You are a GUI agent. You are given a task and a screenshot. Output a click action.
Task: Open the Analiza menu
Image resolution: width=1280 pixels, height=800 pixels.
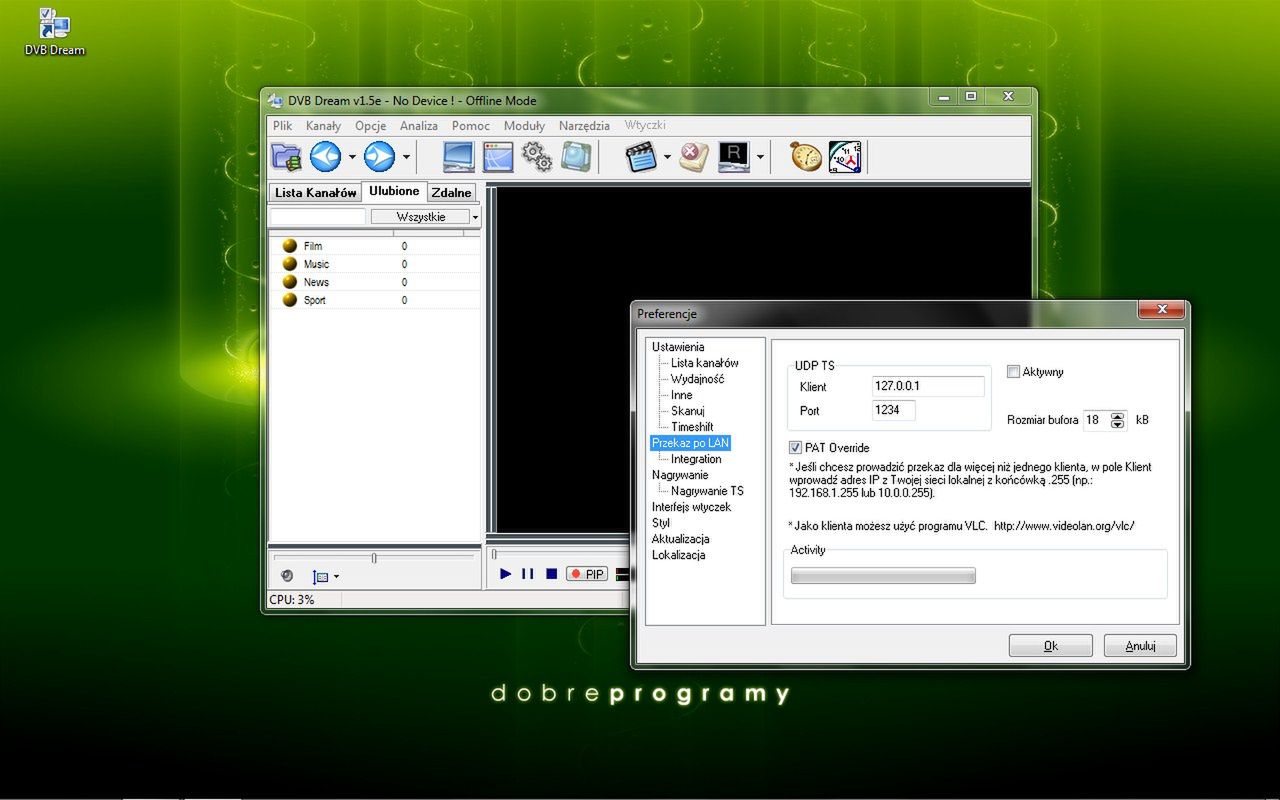click(x=419, y=126)
